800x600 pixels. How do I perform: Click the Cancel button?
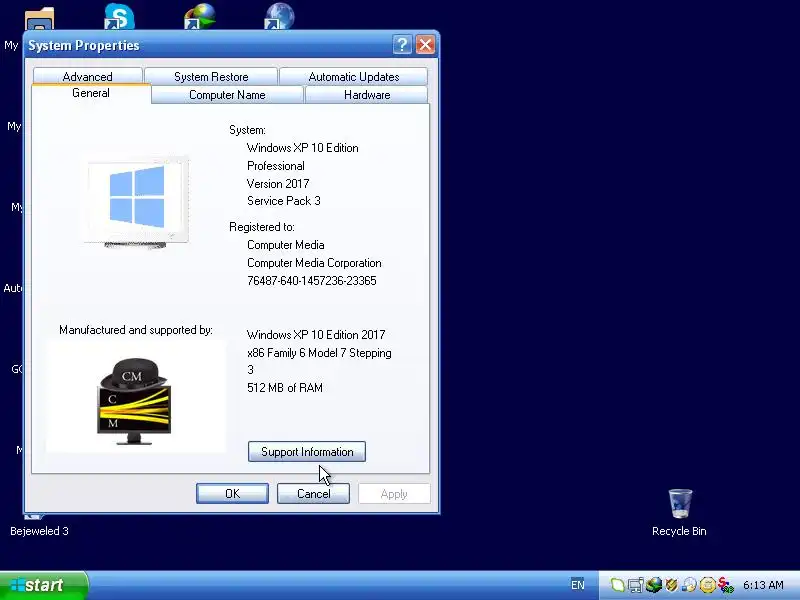[313, 493]
